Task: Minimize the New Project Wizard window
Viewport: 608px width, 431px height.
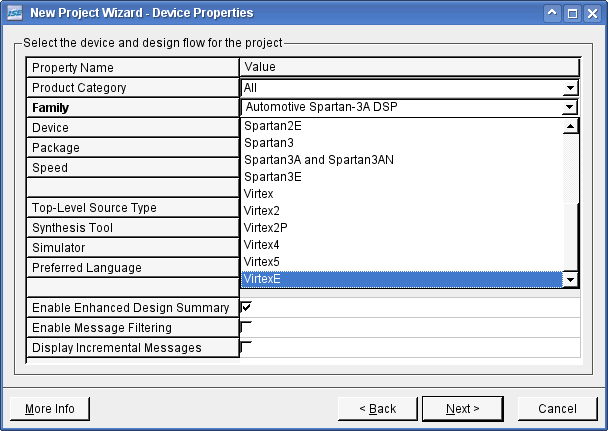Action: (552, 13)
